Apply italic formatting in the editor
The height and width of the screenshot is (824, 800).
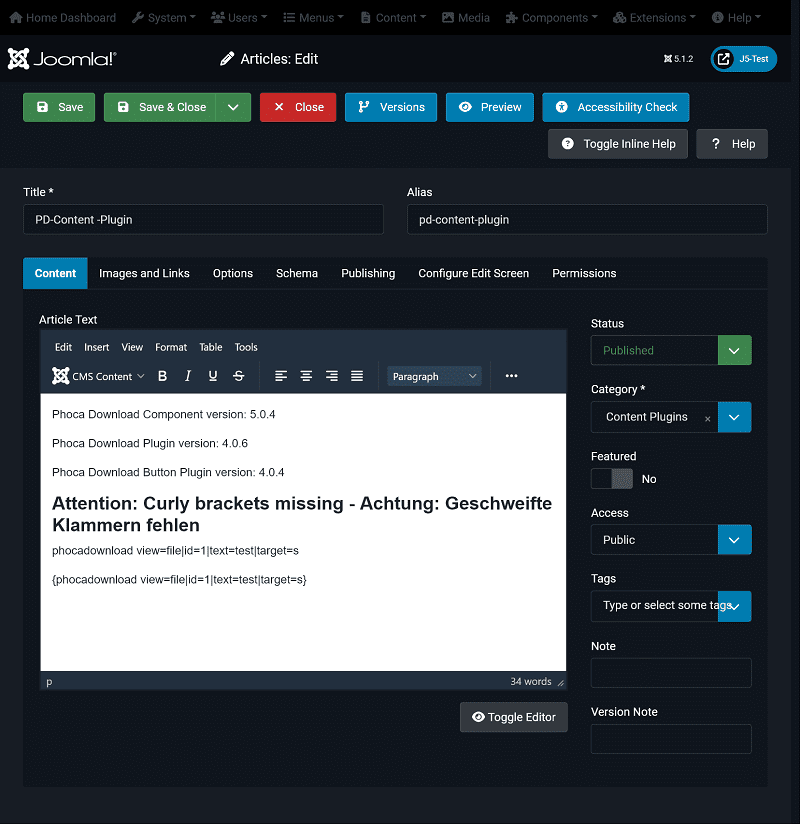click(188, 376)
